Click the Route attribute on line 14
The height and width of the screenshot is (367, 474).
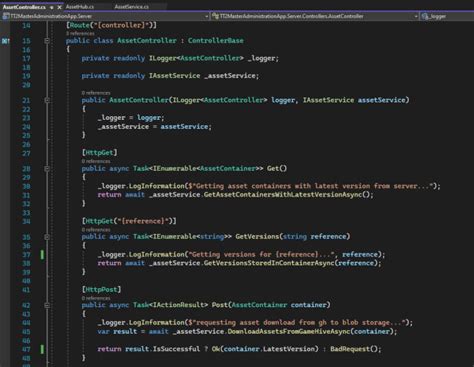[x=111, y=25]
